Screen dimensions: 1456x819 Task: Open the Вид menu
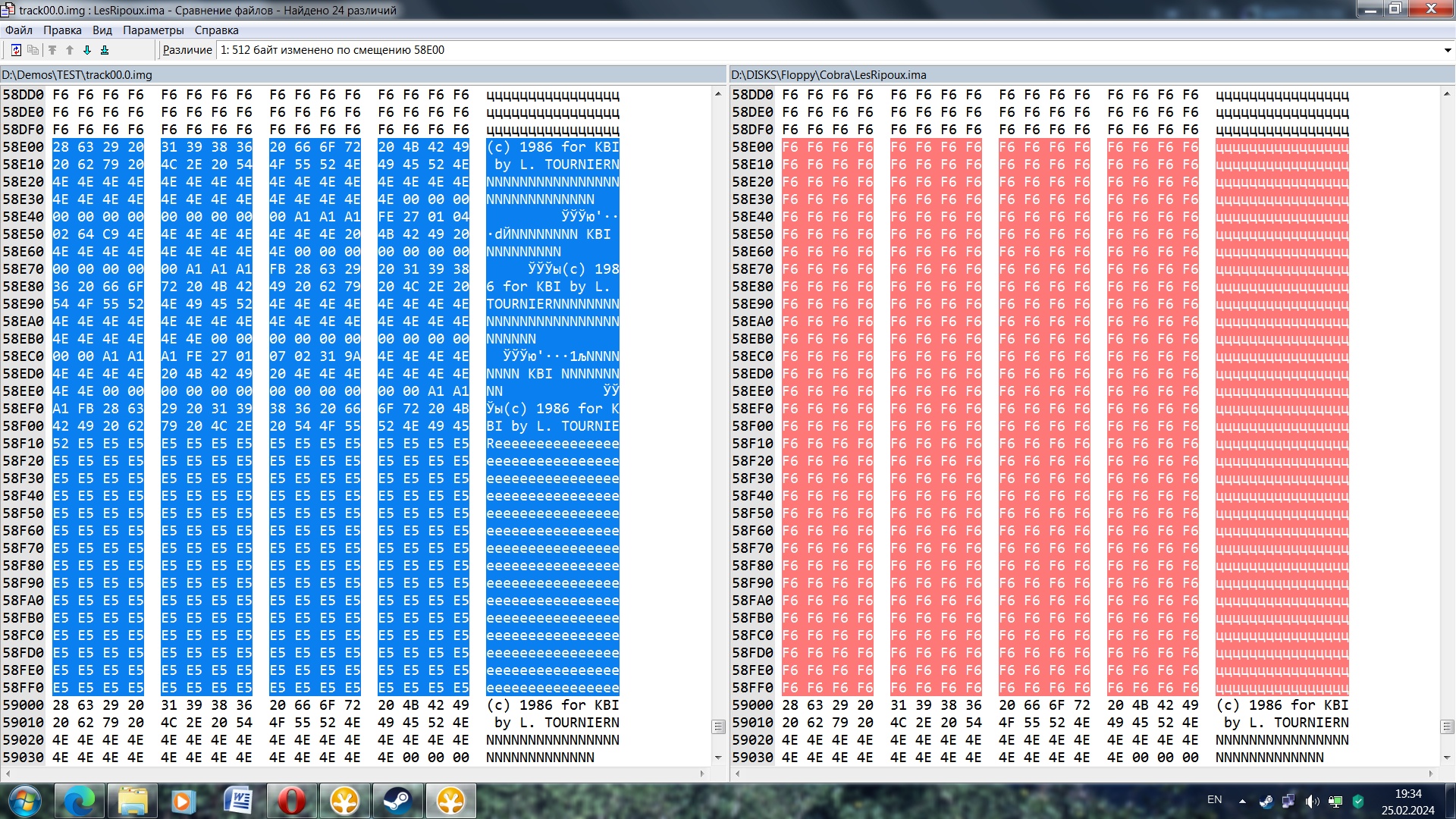(102, 30)
